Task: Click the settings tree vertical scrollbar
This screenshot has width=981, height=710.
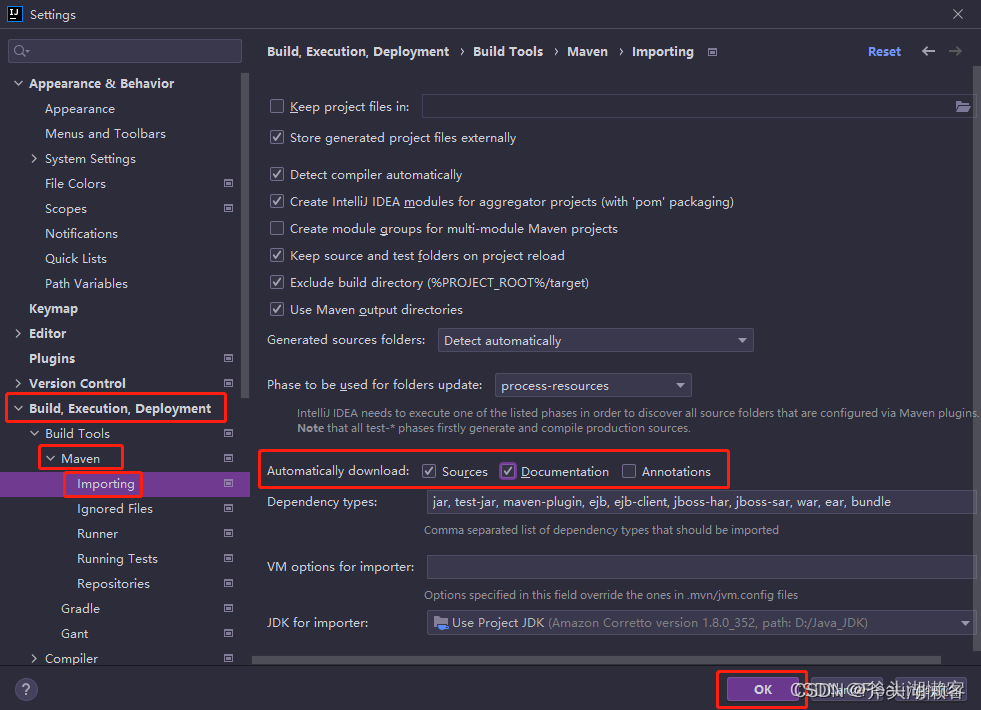Action: tap(245, 235)
